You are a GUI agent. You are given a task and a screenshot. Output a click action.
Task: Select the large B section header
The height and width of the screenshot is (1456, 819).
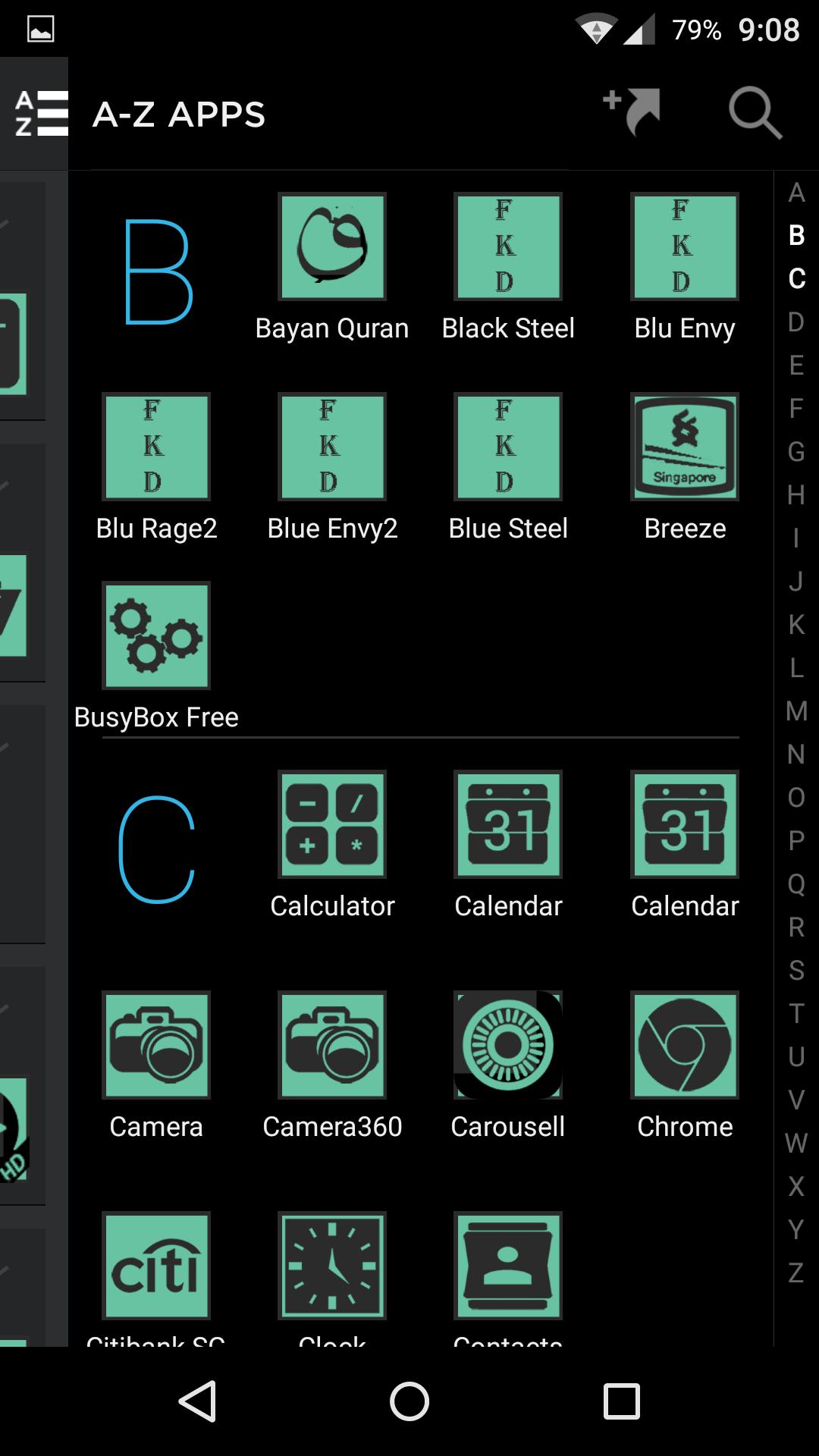157,271
